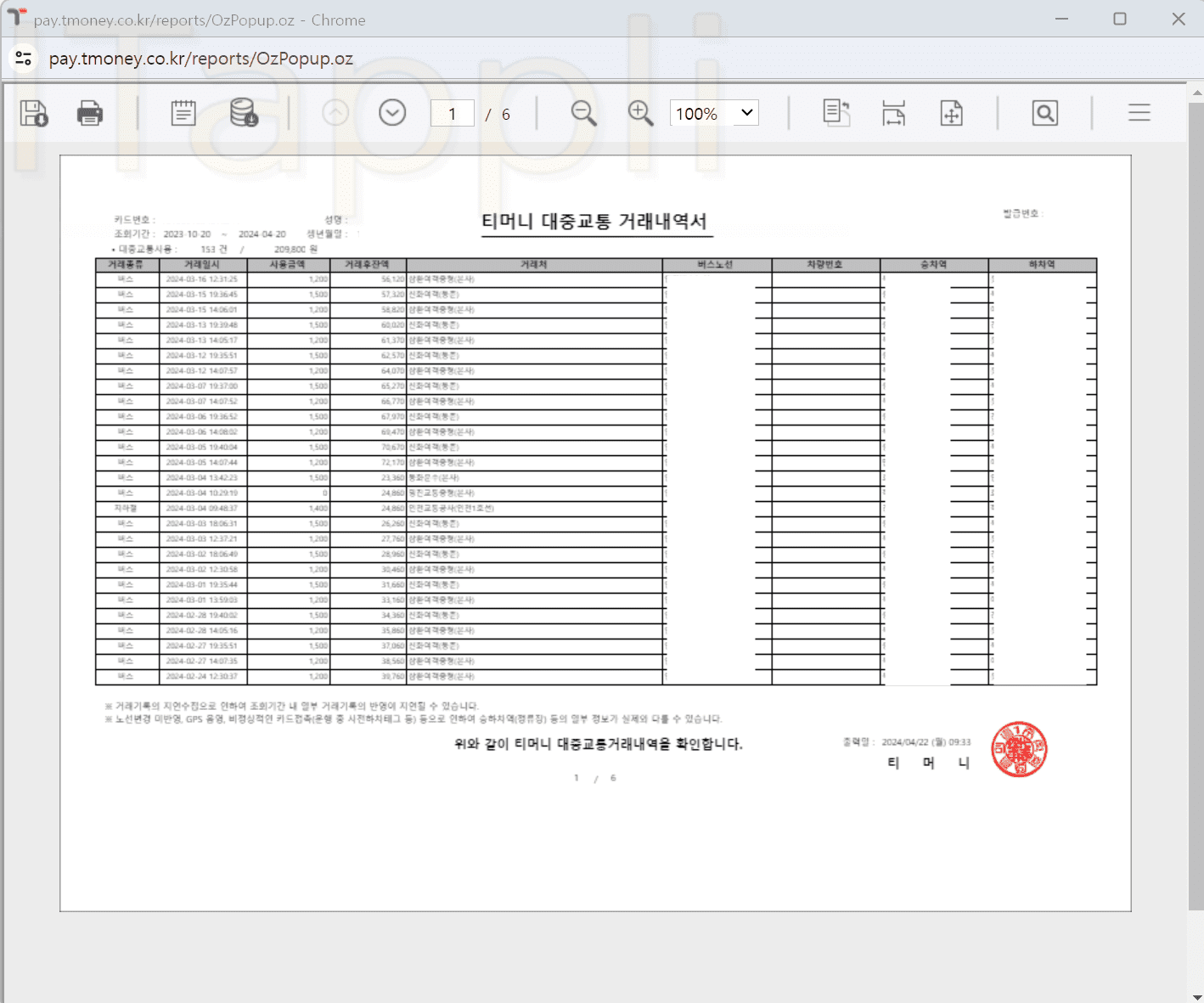Click the date cell 2024-03-07 19:37:00
1204x1003 pixels.
[x=202, y=386]
